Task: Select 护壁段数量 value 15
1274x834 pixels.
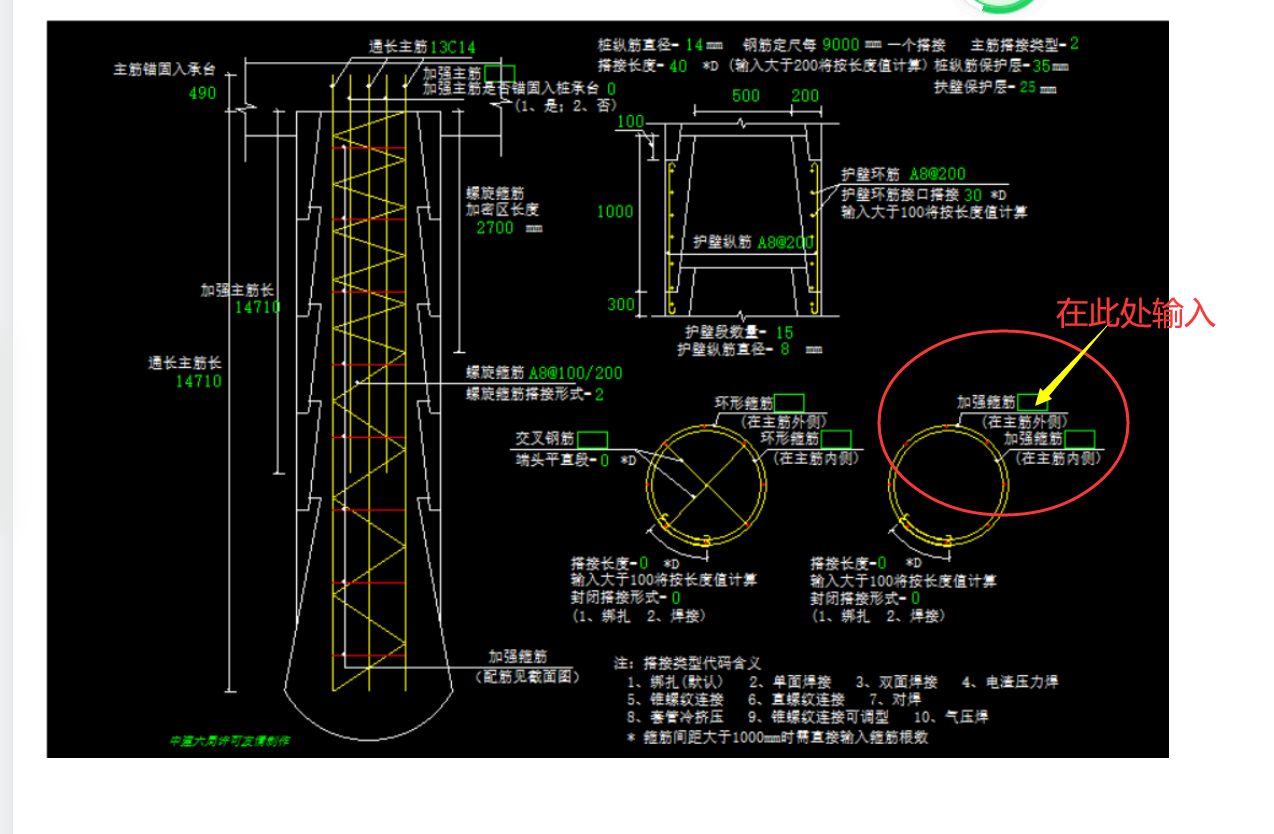Action: coord(784,332)
